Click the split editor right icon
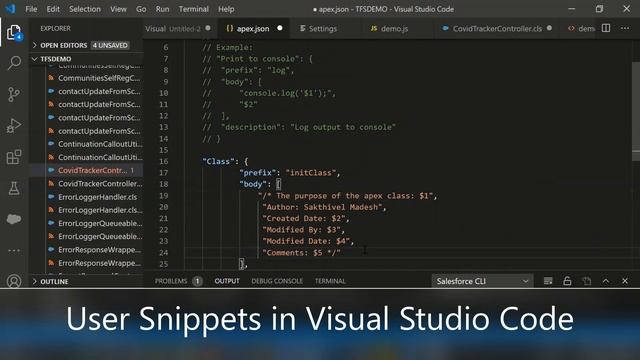640x360 pixels. pos(606,28)
